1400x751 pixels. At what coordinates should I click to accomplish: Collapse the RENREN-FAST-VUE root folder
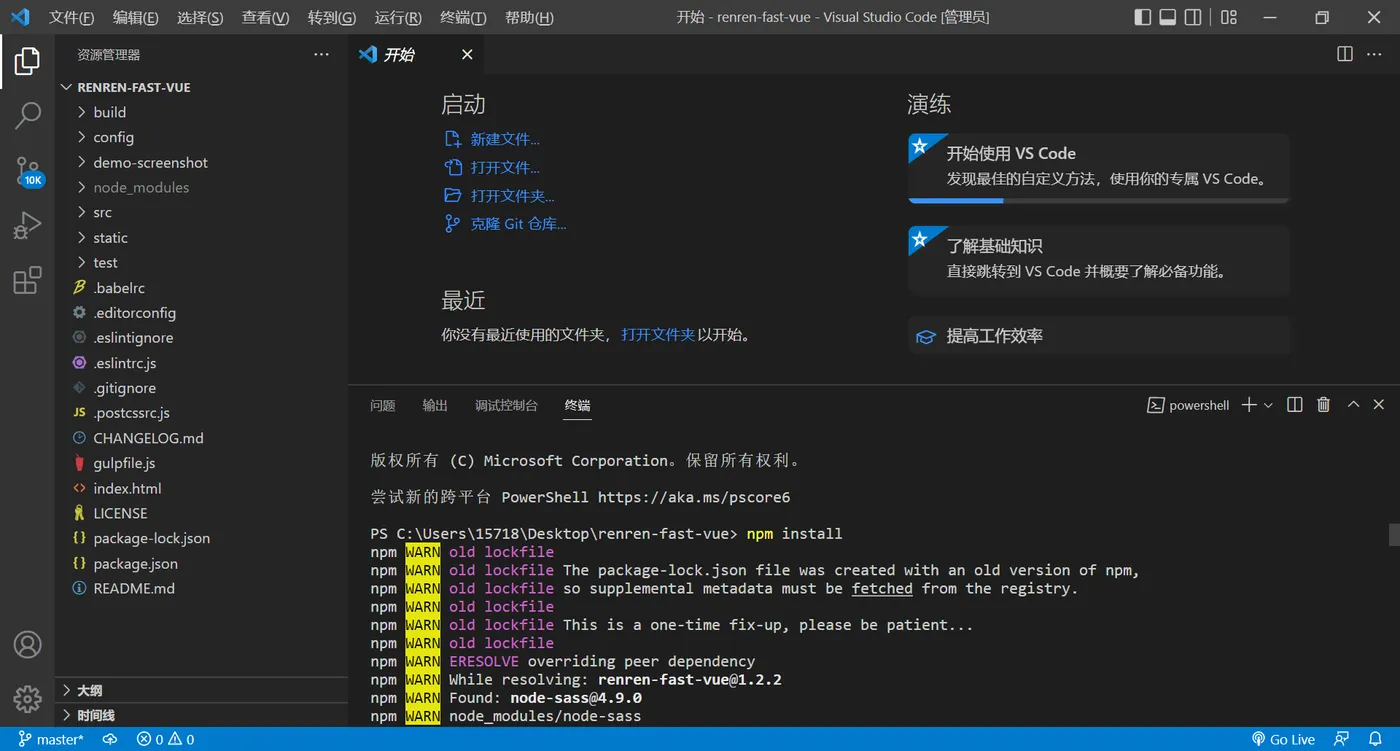coord(202,87)
